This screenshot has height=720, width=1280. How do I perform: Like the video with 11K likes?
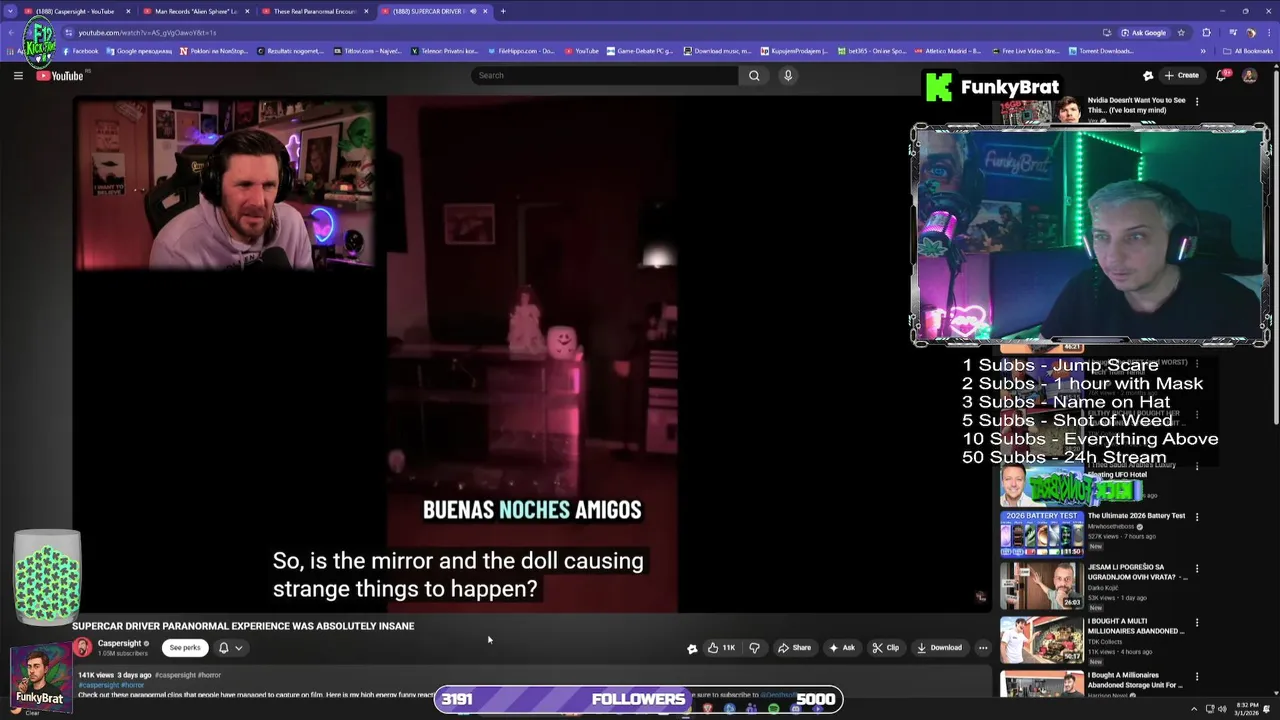pos(721,648)
